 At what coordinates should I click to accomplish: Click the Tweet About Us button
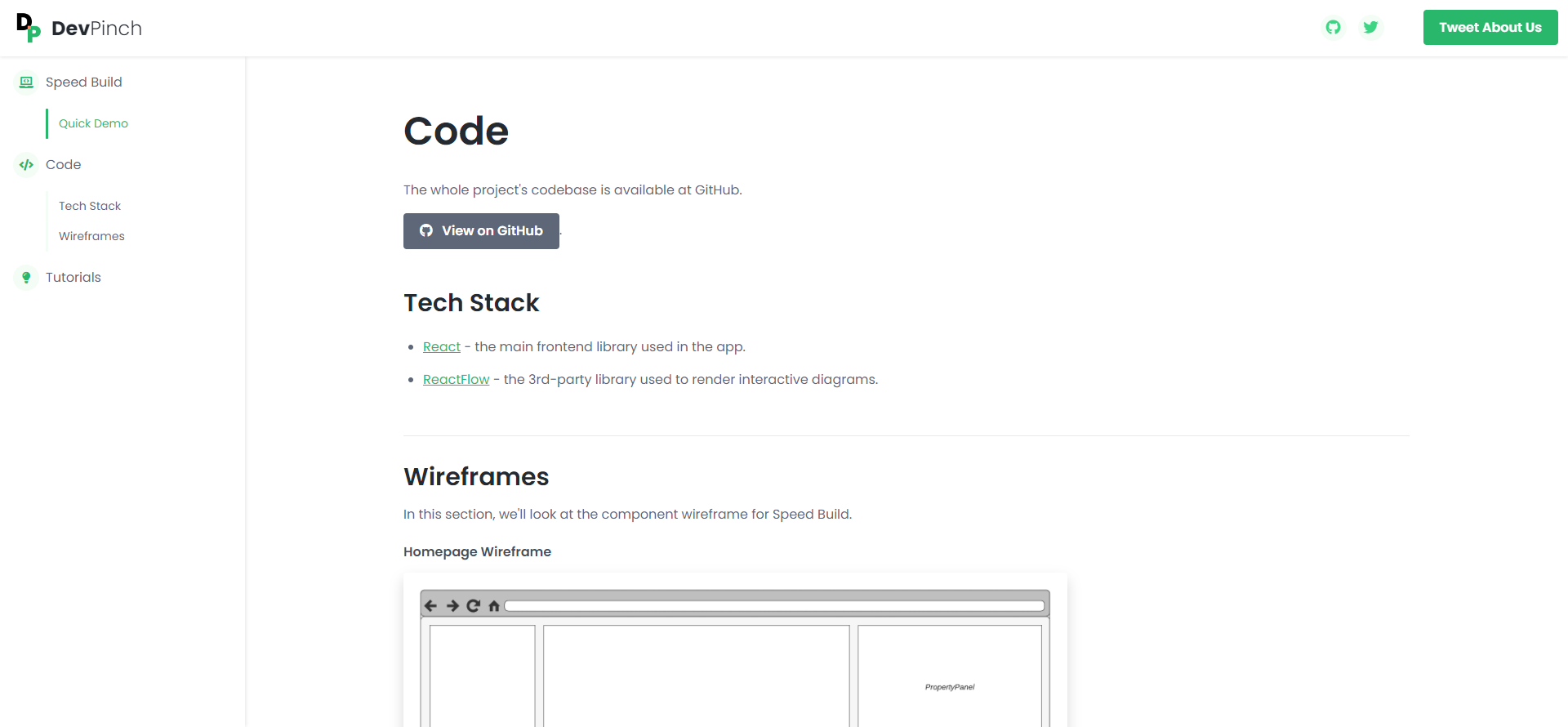(x=1490, y=27)
